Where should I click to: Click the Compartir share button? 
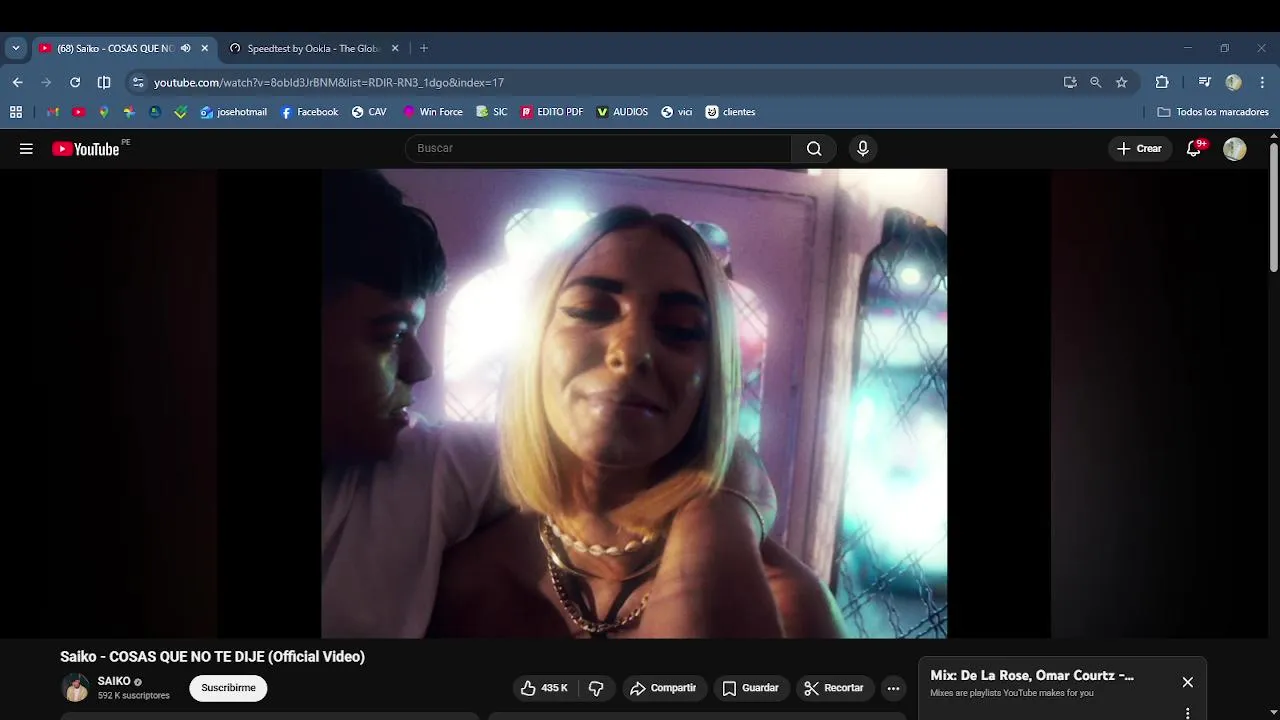(663, 688)
